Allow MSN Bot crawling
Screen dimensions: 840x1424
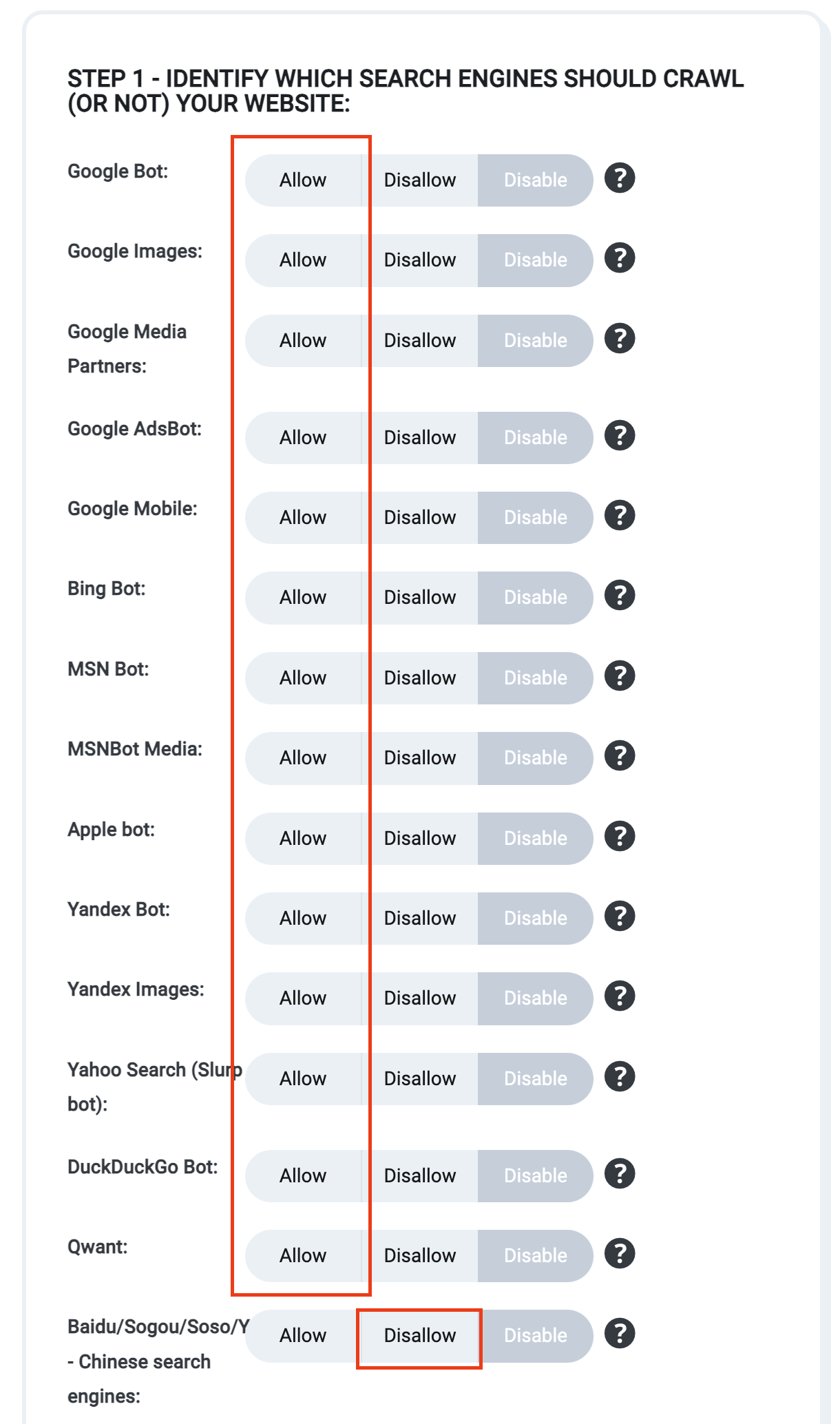(303, 678)
